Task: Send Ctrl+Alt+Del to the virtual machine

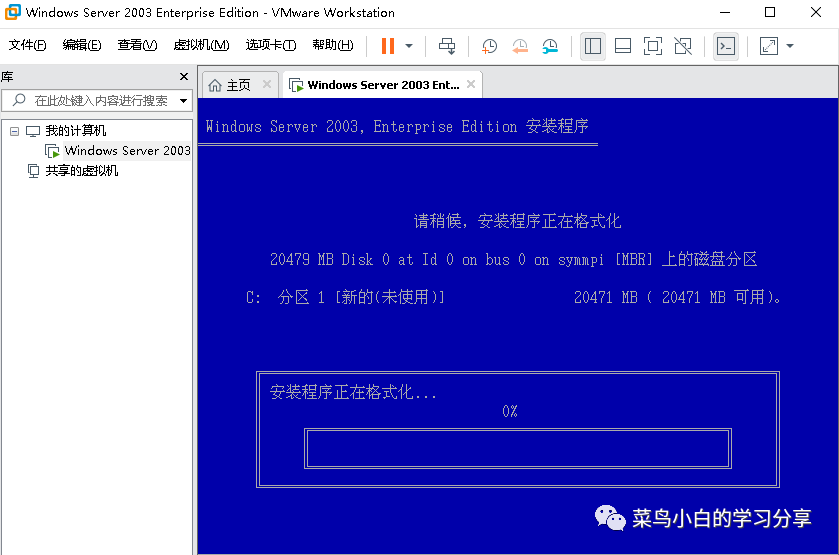Action: 447,46
